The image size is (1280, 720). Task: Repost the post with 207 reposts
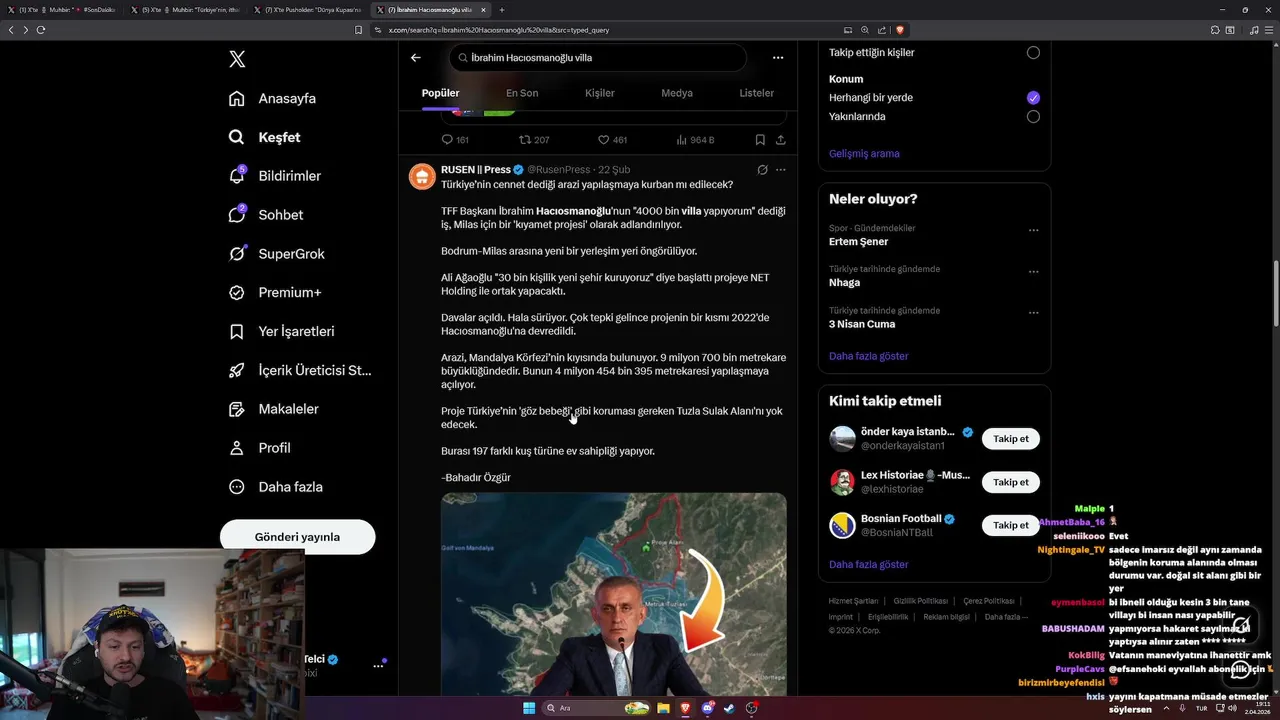(x=534, y=140)
